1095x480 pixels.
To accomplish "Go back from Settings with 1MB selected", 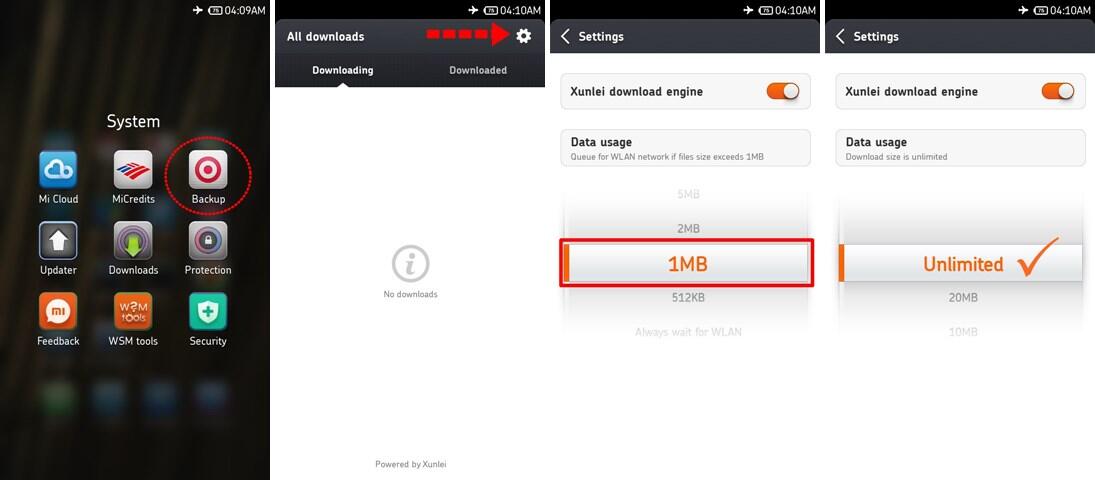I will coord(565,36).
